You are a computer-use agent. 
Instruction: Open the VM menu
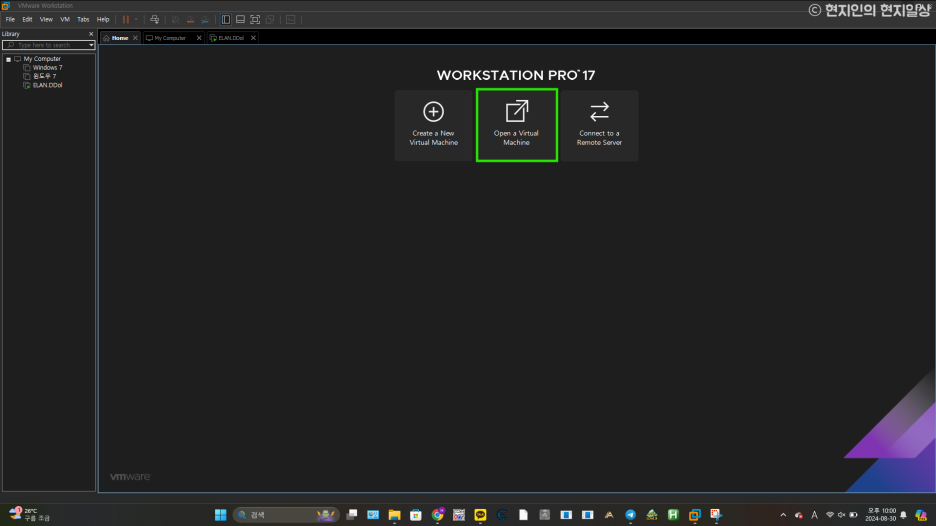coord(65,19)
